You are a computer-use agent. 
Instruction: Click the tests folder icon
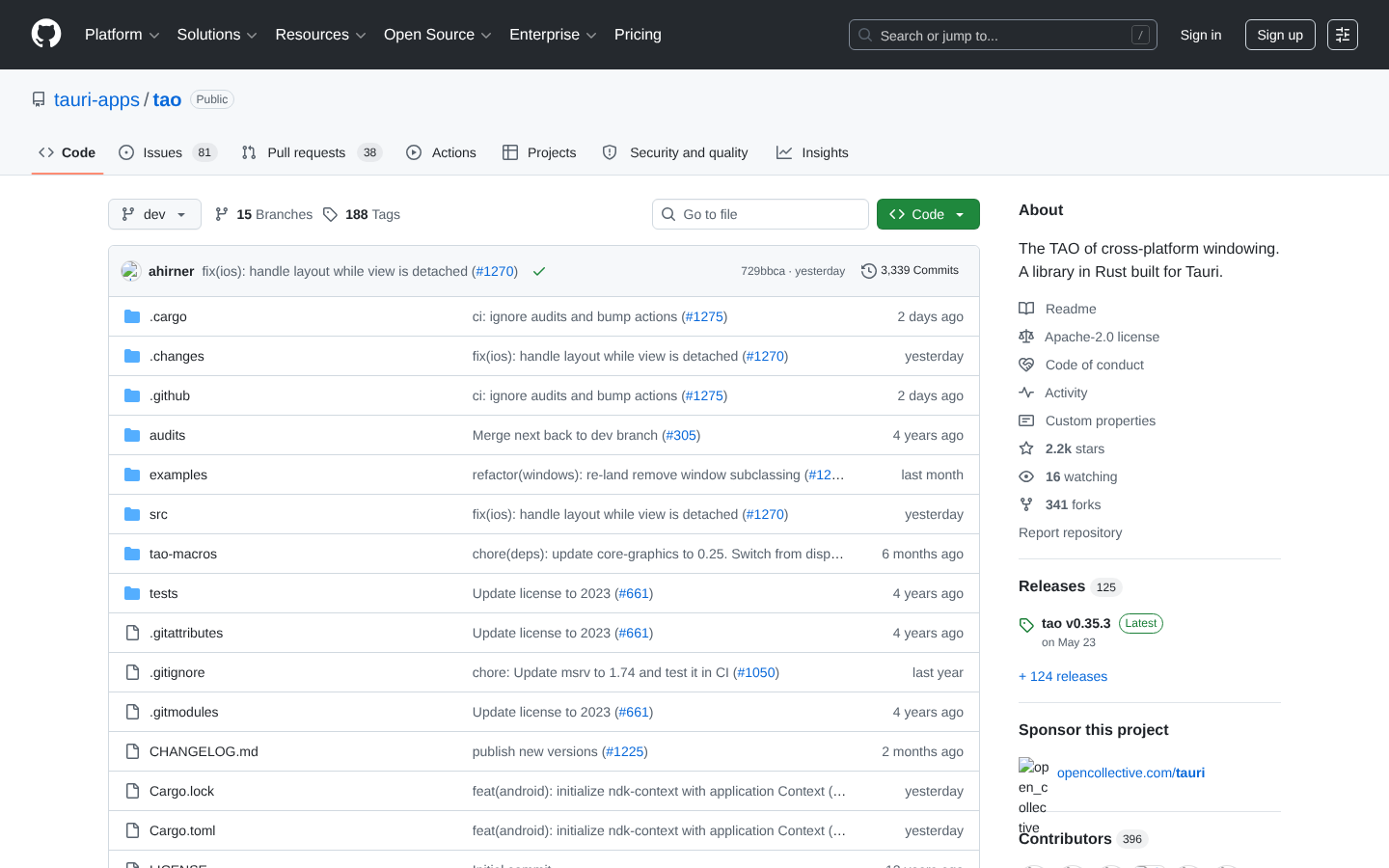132,593
